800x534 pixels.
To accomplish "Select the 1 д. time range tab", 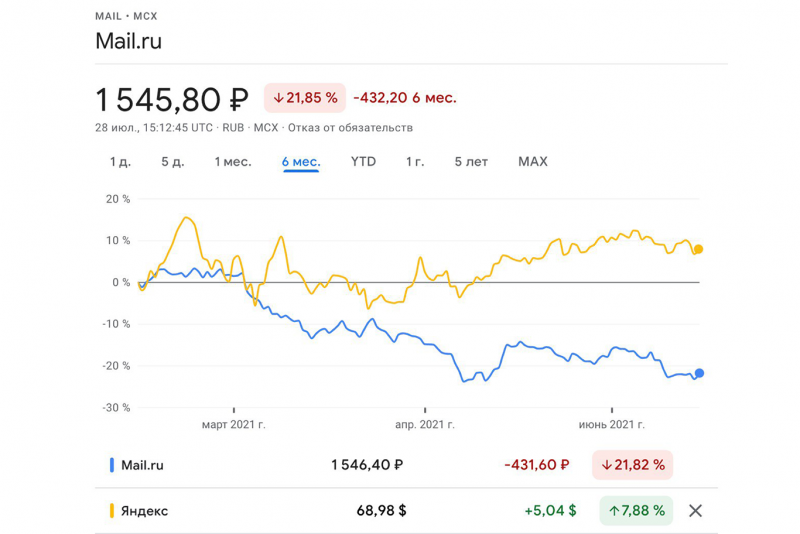I will coord(120,162).
